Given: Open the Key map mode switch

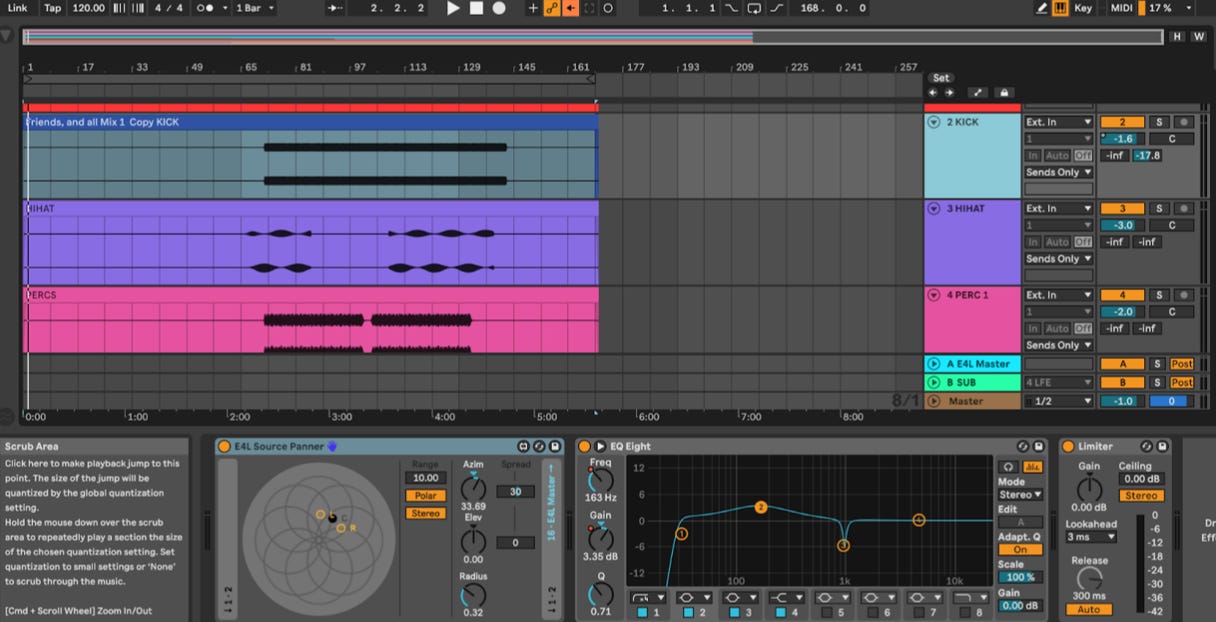Looking at the screenshot, I should [1083, 8].
